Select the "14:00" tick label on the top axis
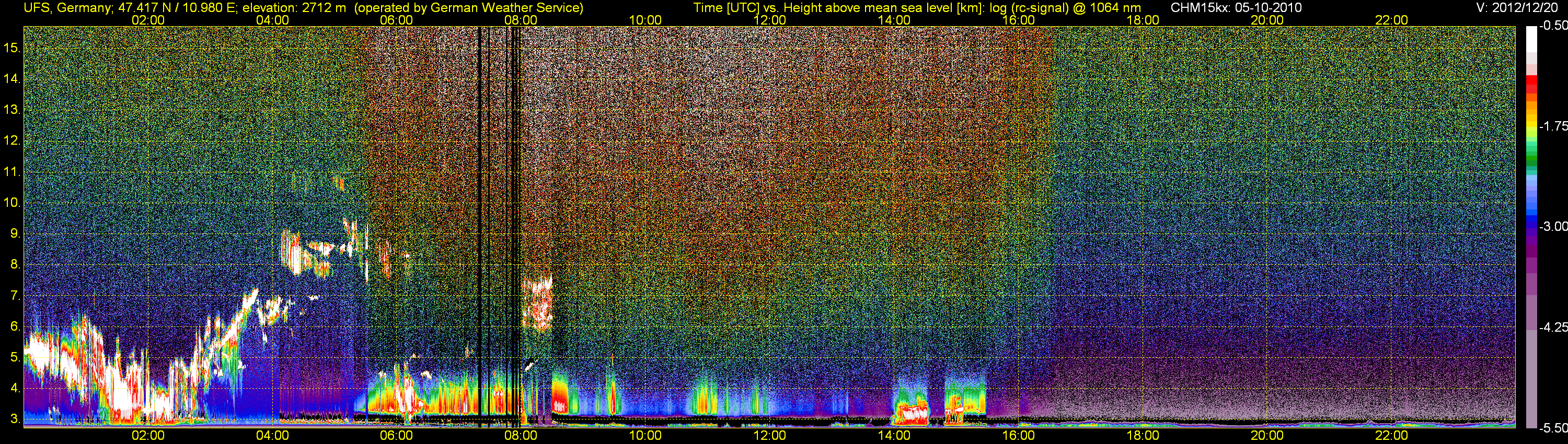 click(894, 20)
